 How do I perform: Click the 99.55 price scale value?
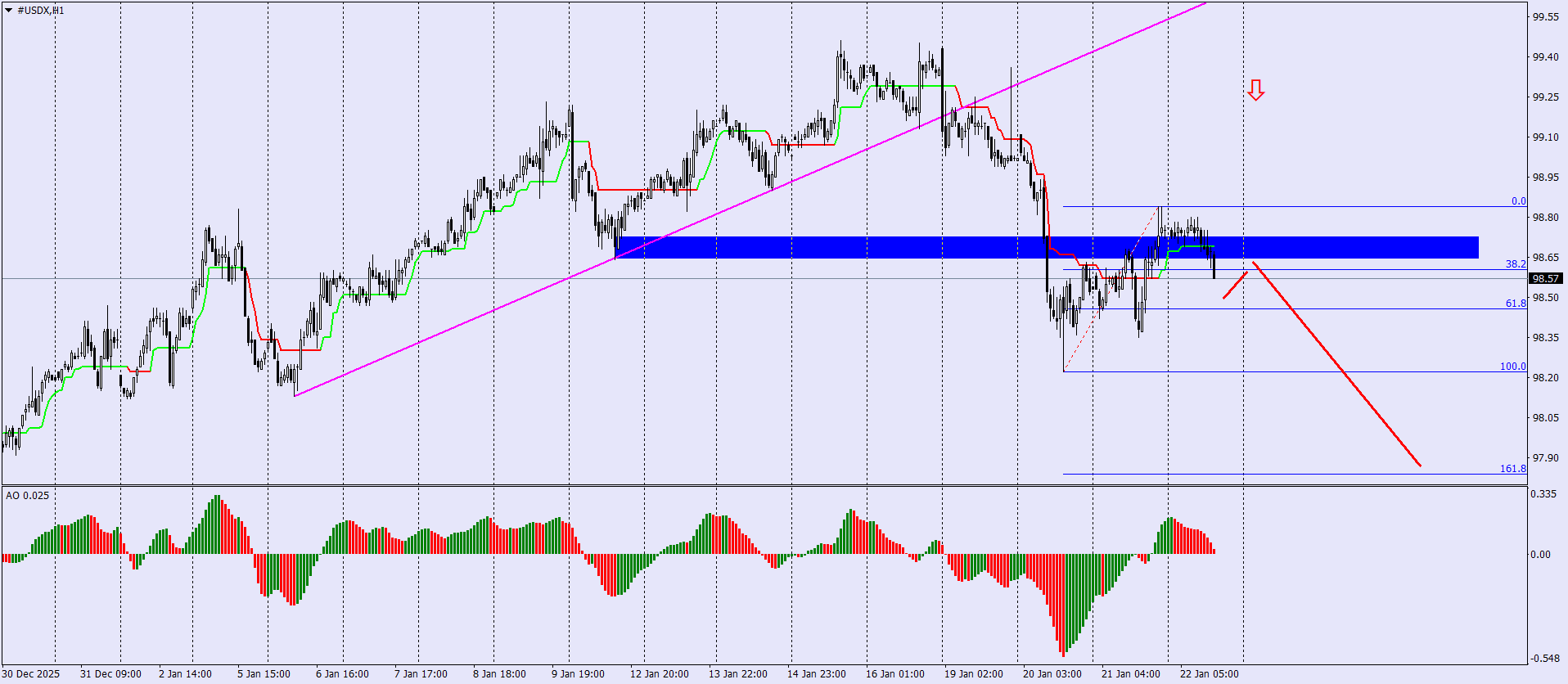(x=1545, y=17)
